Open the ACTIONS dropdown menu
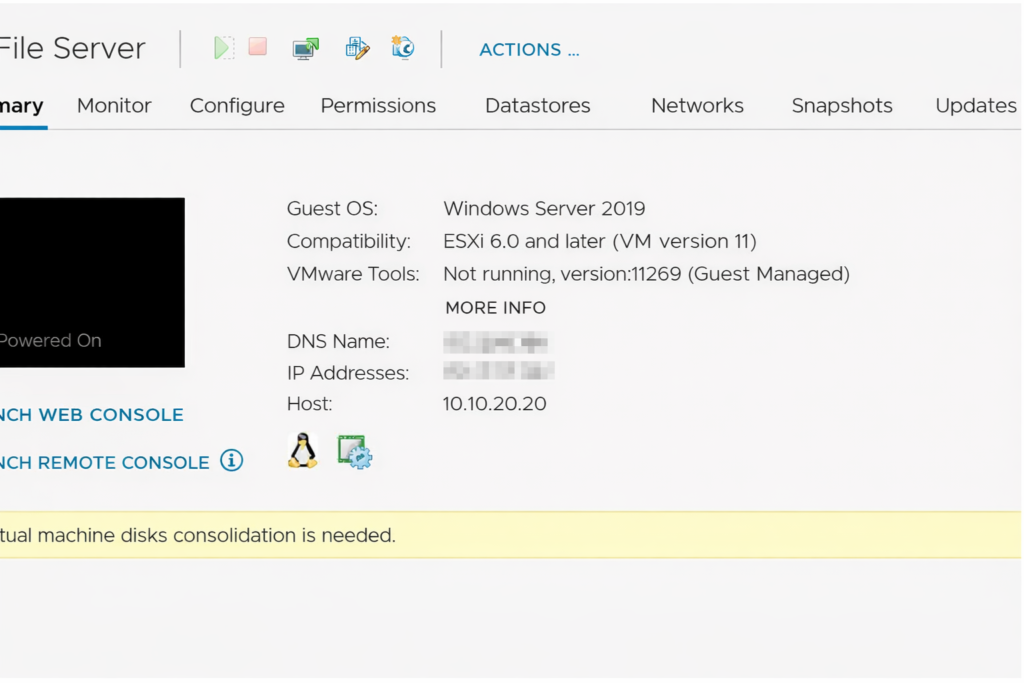The width and height of the screenshot is (1024, 683). pos(529,50)
